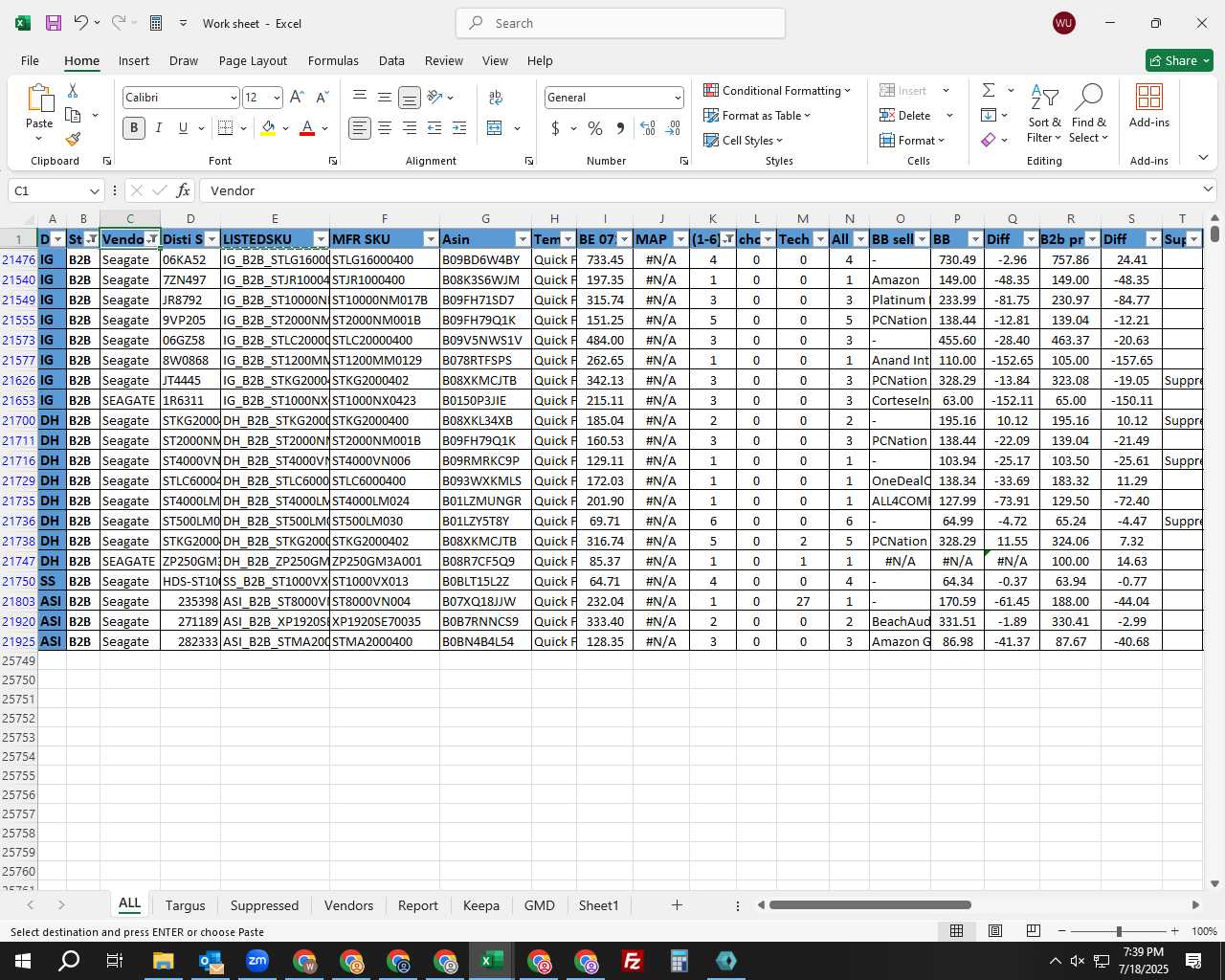Open the Vendor column filter dropdown
Image resolution: width=1225 pixels, height=980 pixels.
(152, 239)
